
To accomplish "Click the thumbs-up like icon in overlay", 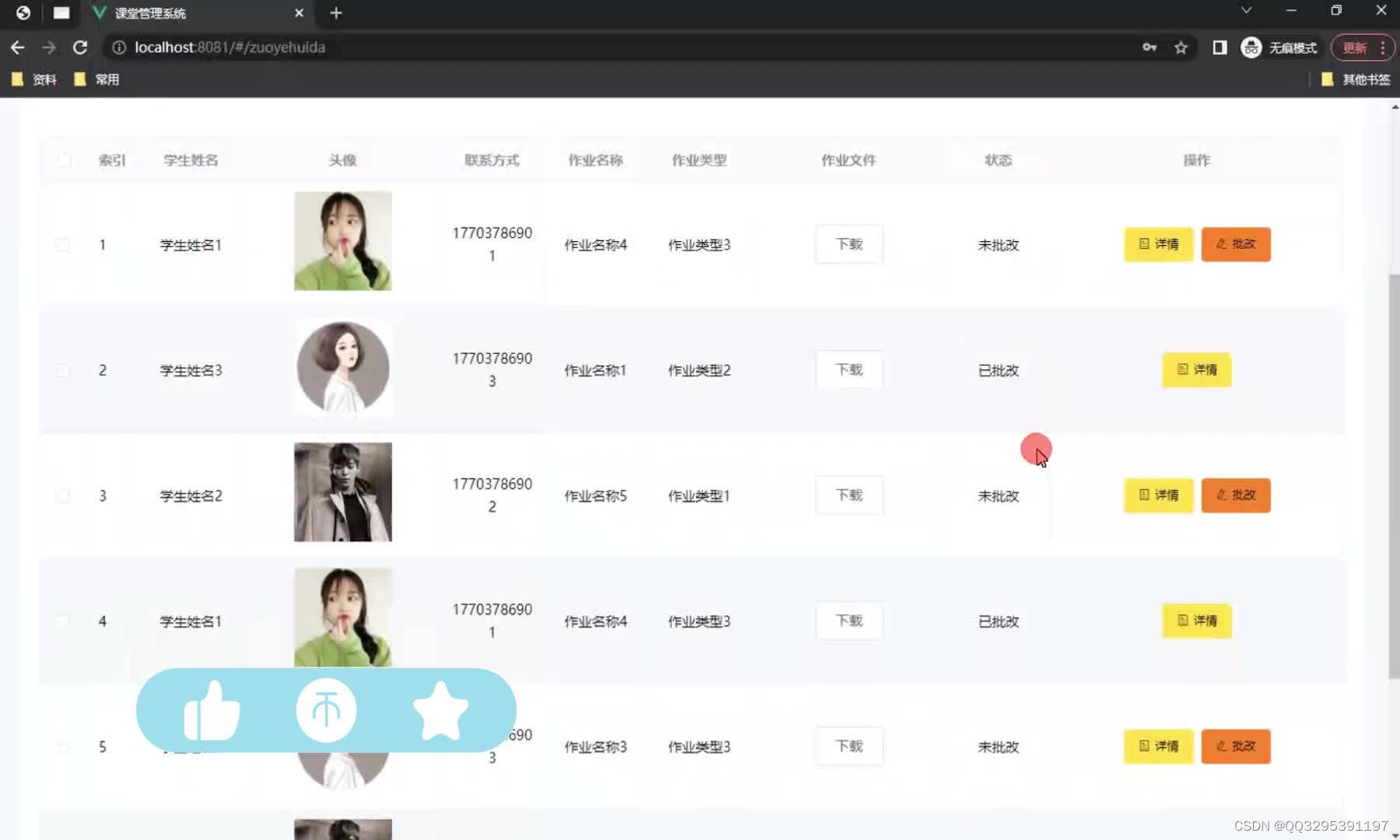I will coord(212,711).
